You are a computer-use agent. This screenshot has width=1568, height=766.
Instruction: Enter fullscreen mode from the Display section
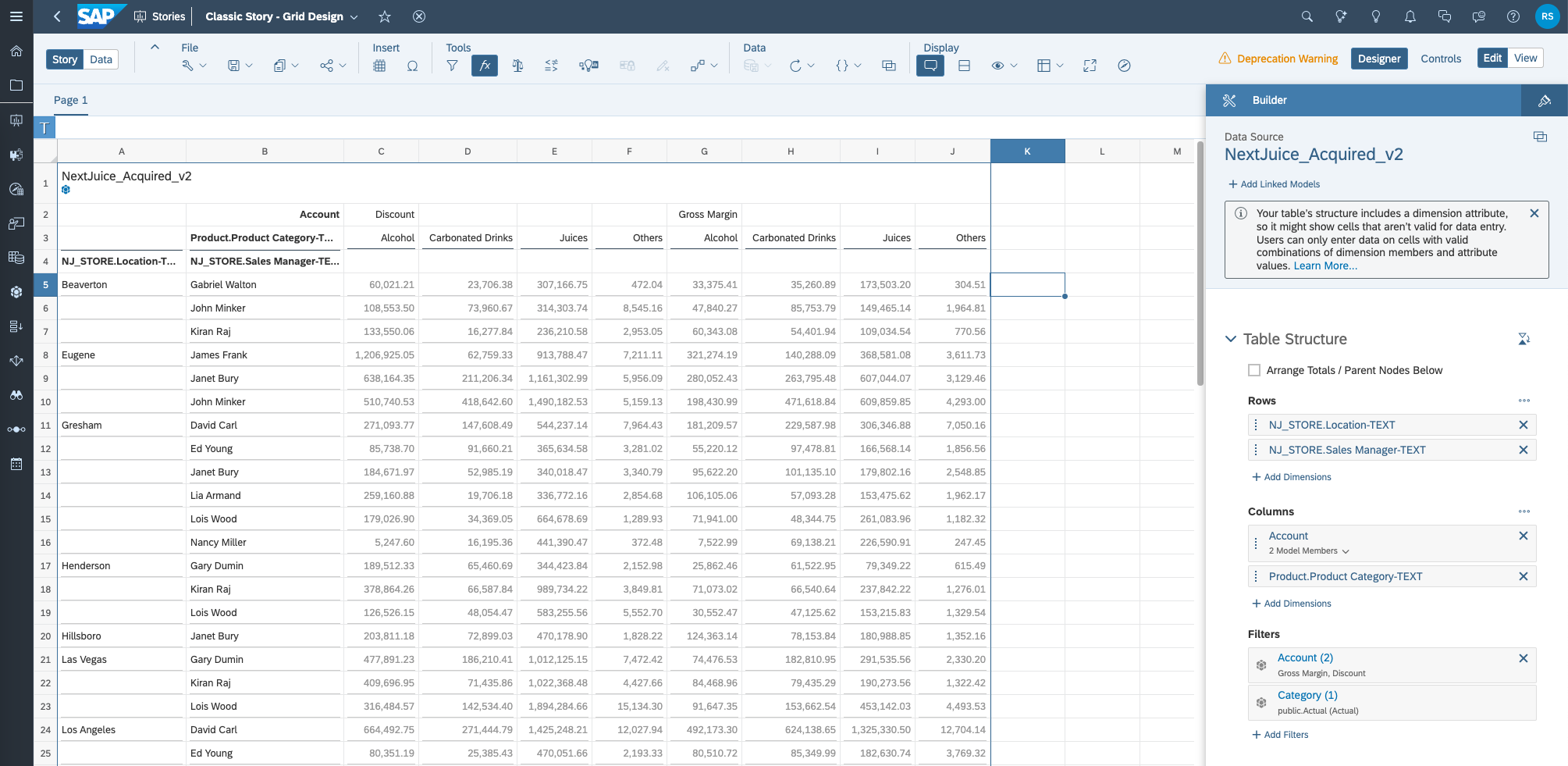pos(1090,66)
